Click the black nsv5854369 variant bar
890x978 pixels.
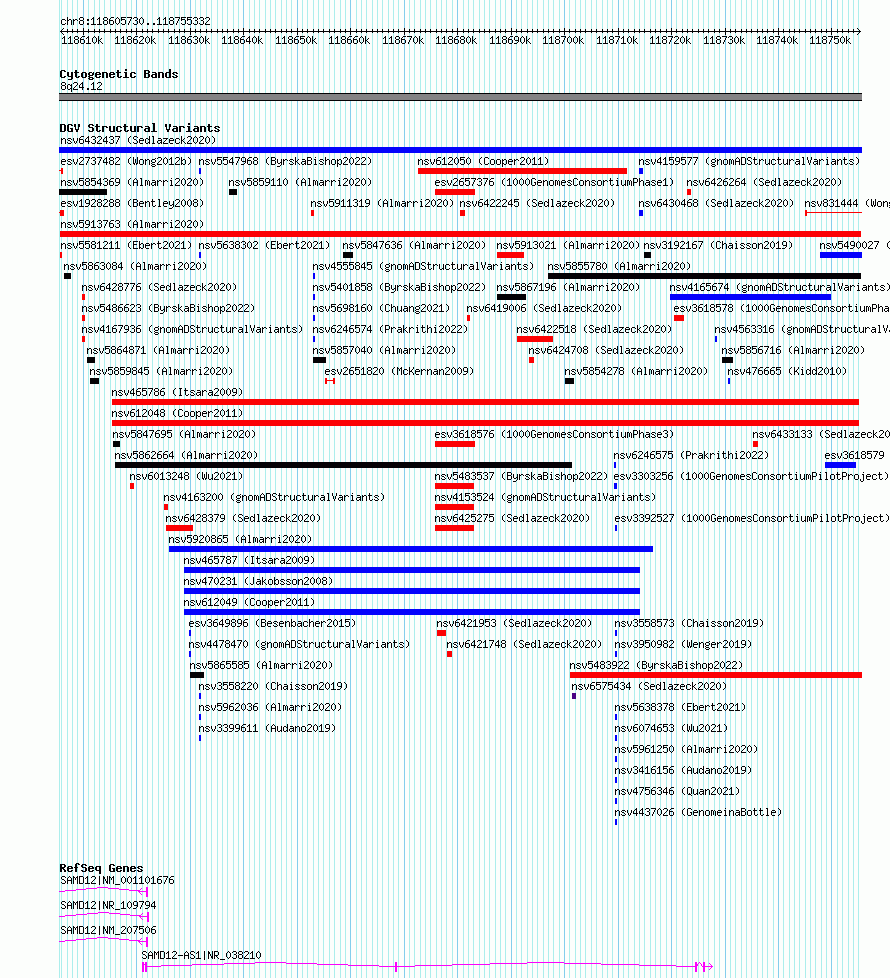pyautogui.click(x=83, y=192)
